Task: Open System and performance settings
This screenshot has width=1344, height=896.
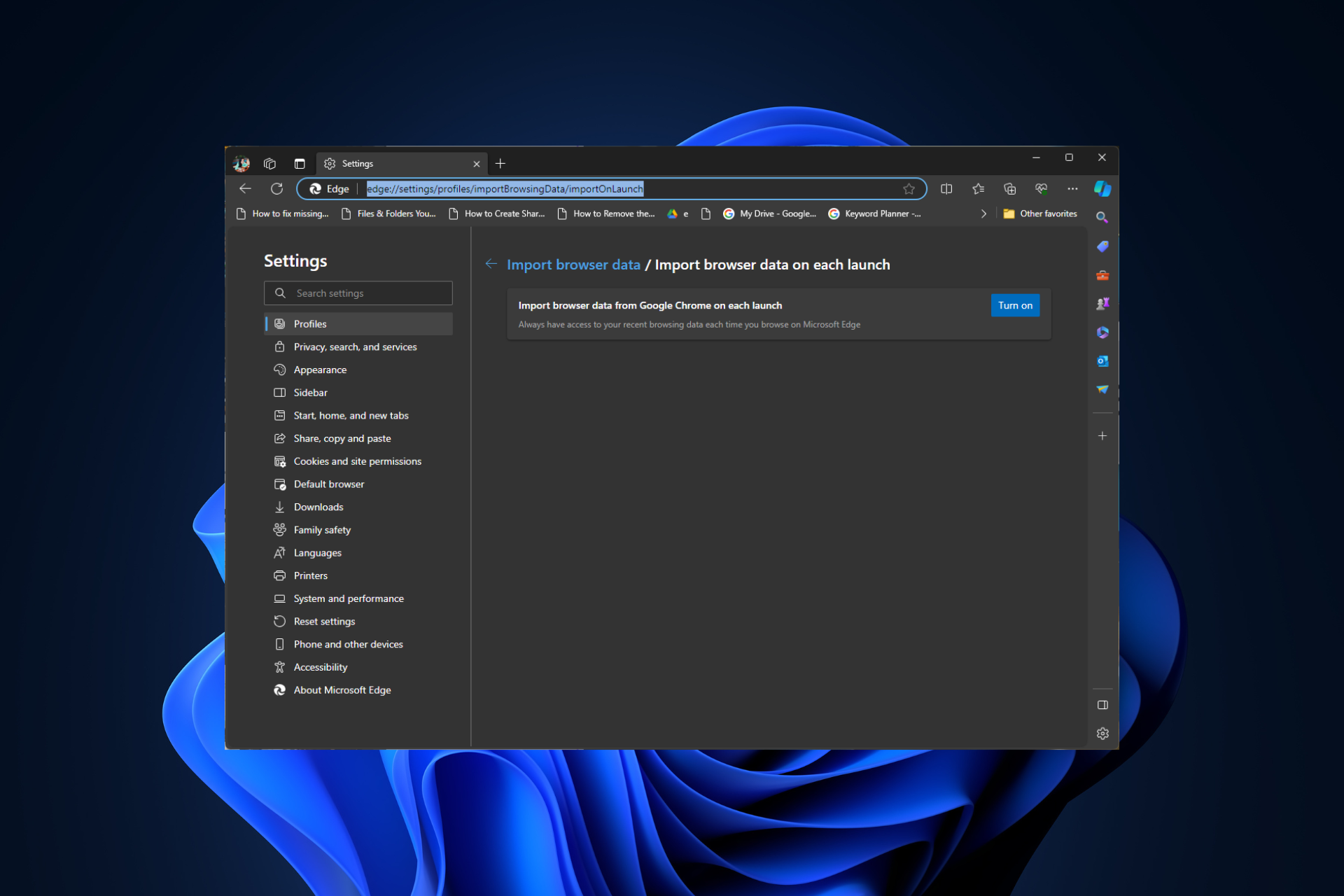Action: (x=358, y=598)
